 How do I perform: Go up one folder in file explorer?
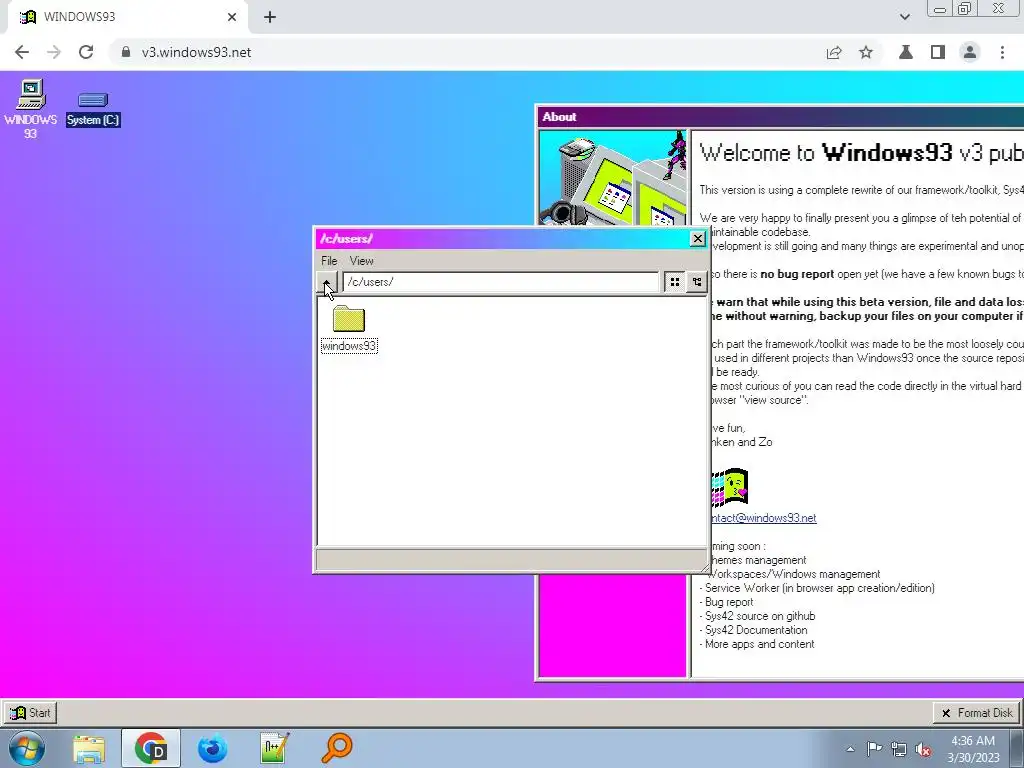point(327,282)
